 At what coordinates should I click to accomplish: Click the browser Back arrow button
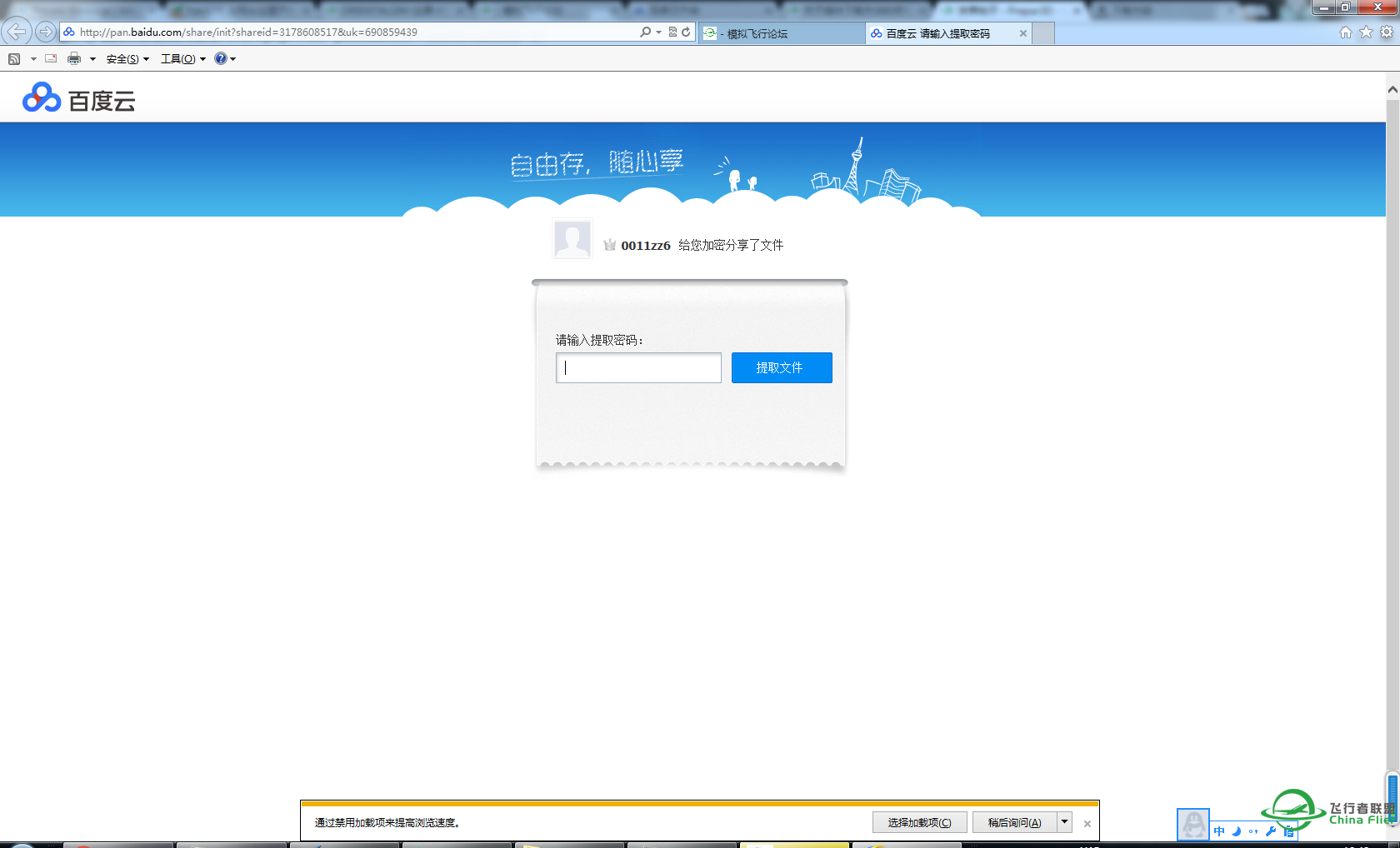16,32
